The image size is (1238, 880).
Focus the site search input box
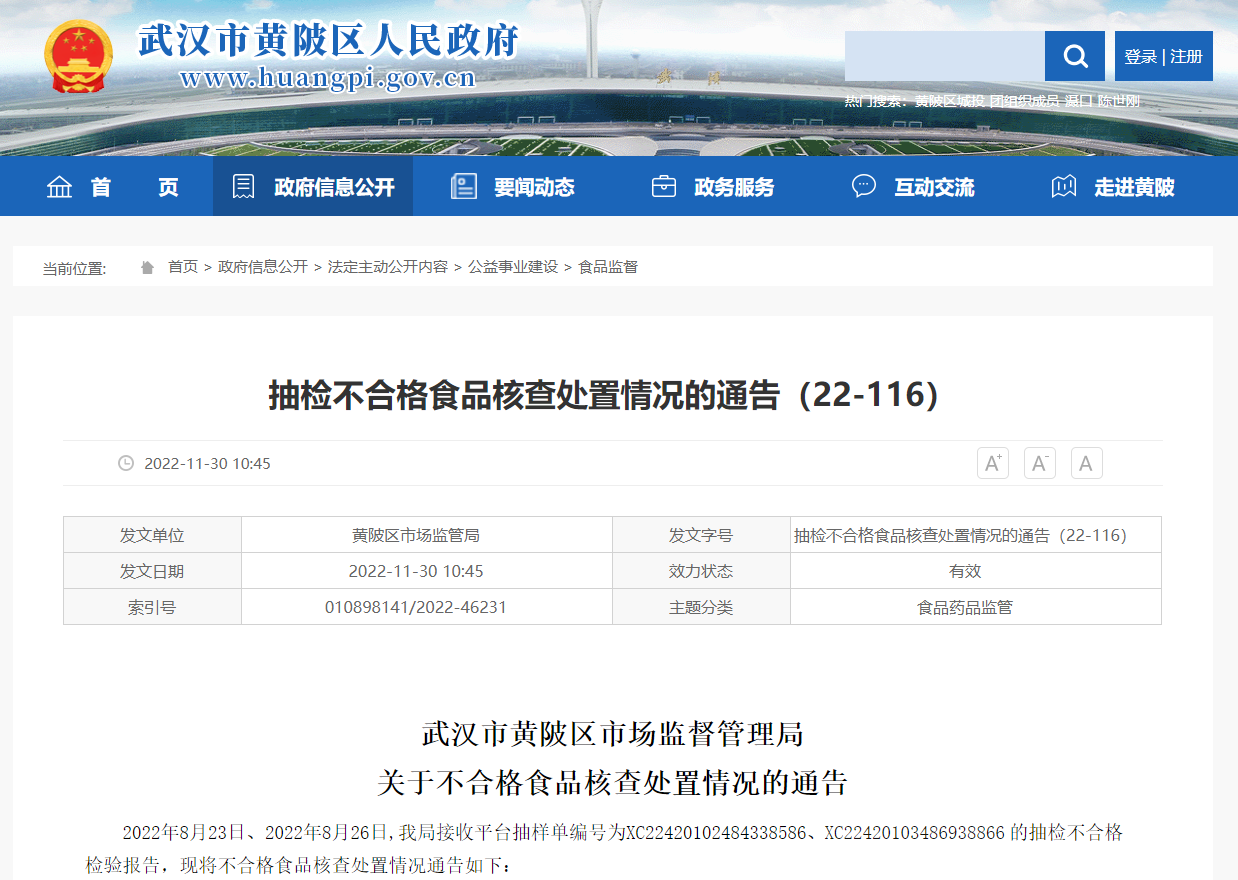pyautogui.click(x=945, y=56)
